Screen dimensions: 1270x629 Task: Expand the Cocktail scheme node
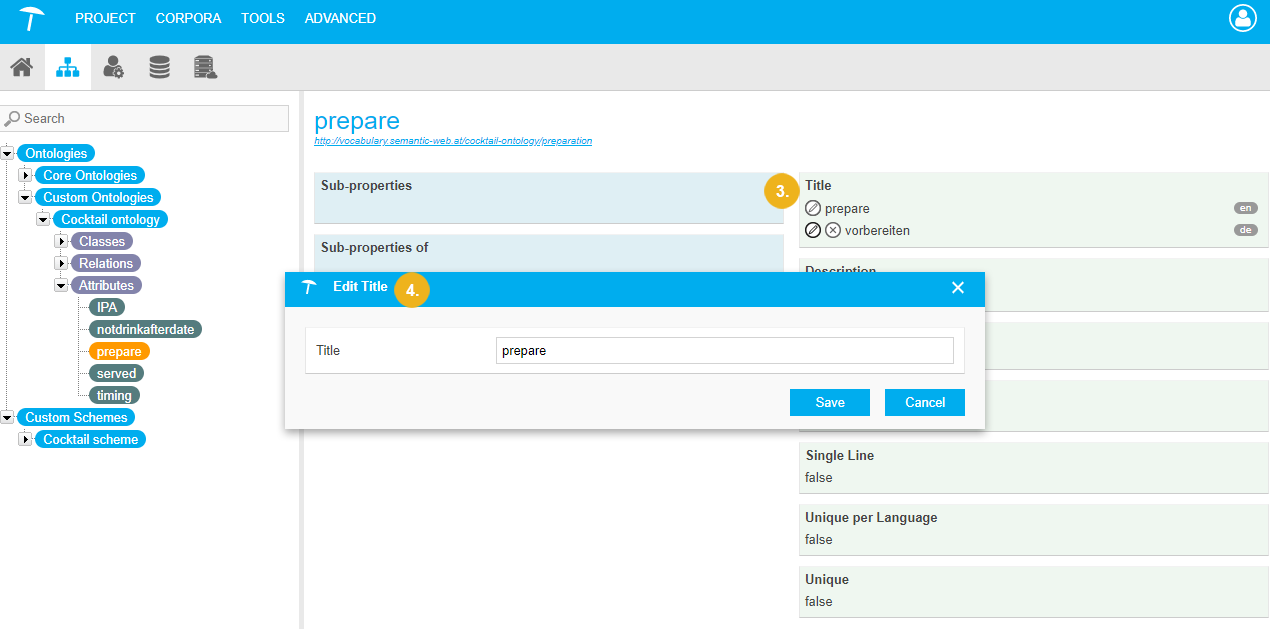click(27, 440)
